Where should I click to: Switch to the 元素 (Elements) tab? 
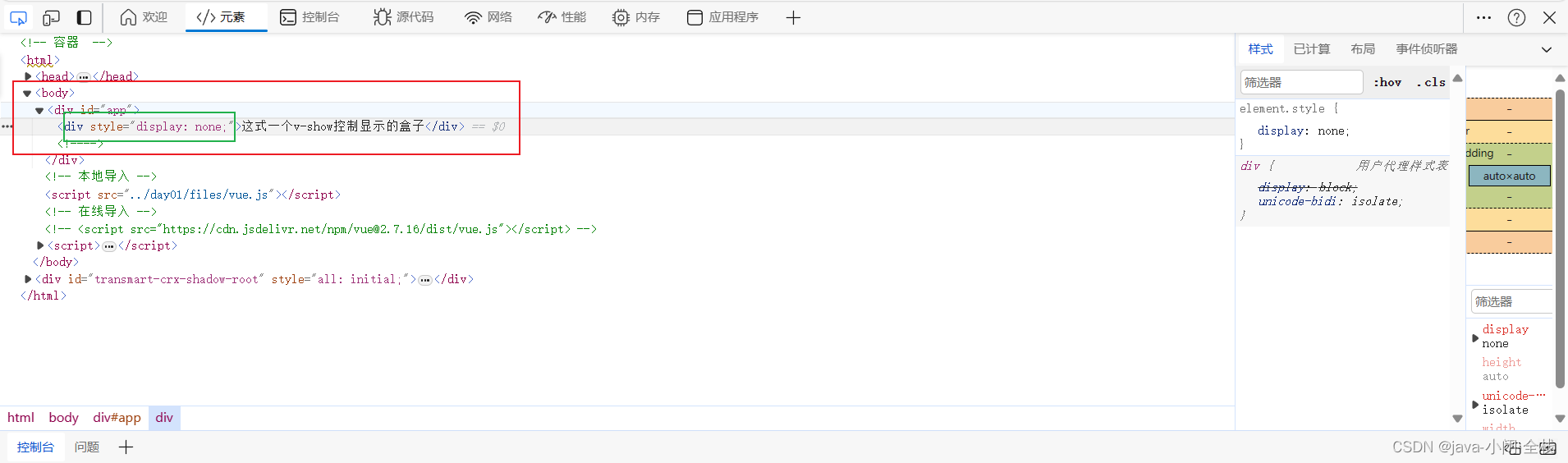coord(222,17)
